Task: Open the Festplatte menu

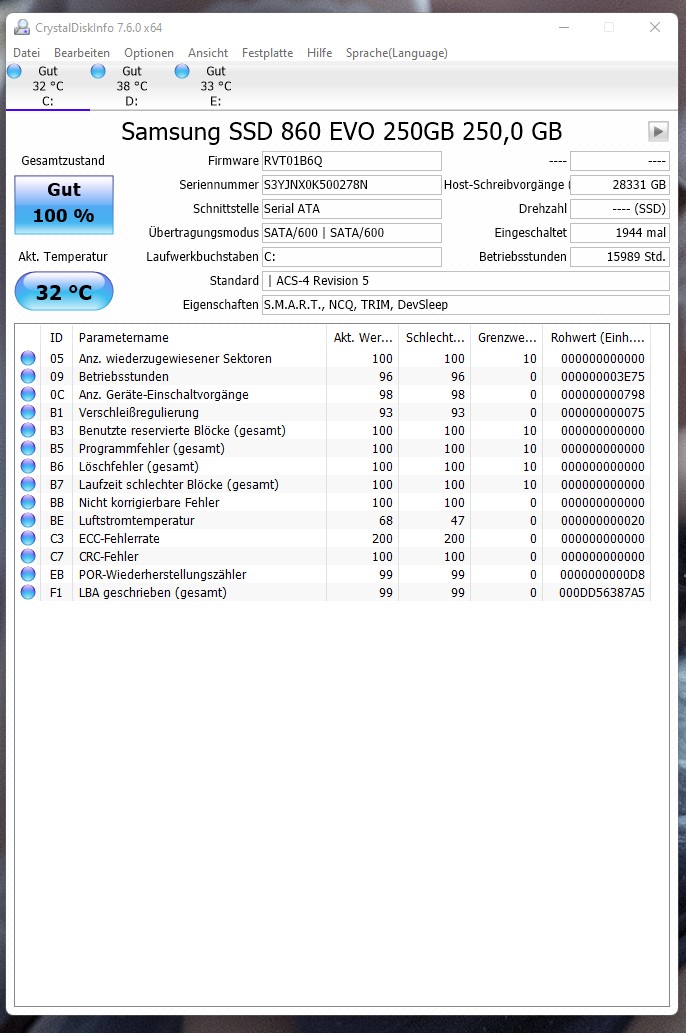Action: click(x=267, y=53)
